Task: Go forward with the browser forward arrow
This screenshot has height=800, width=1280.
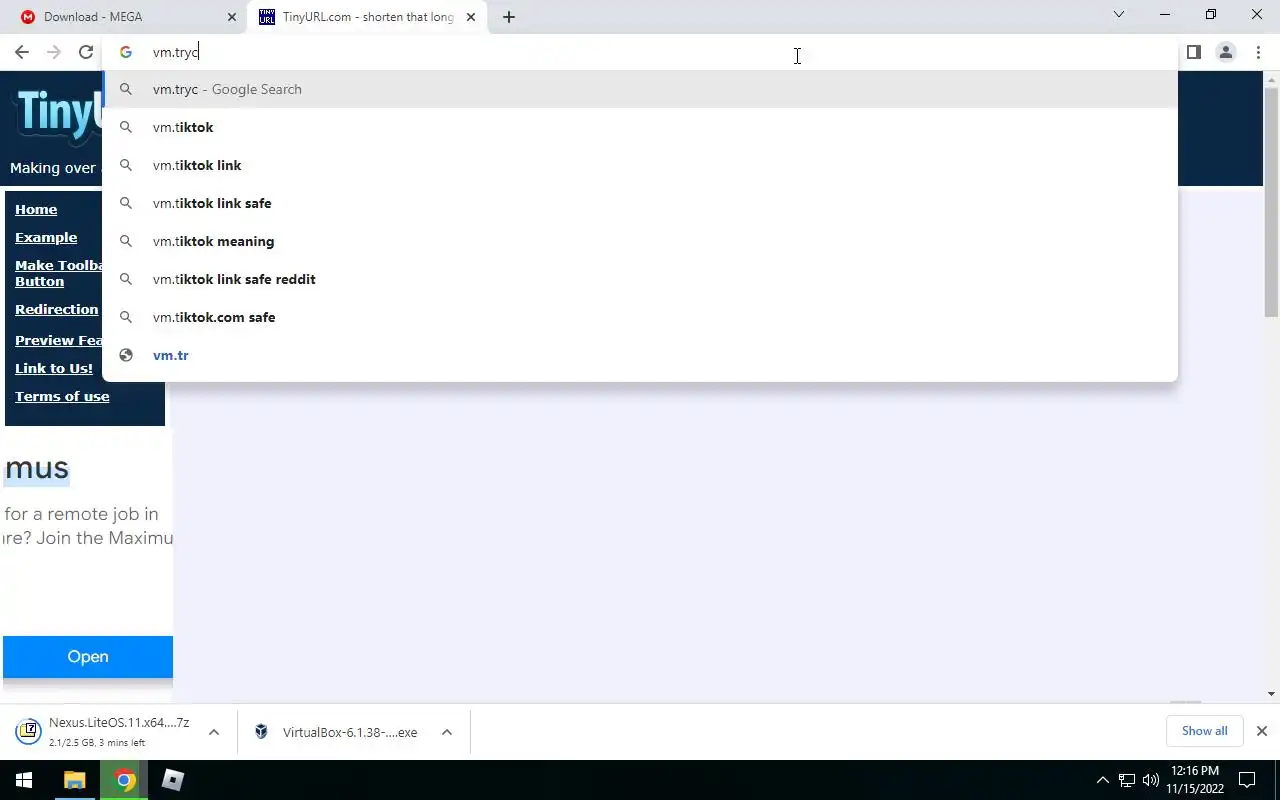Action: (54, 52)
